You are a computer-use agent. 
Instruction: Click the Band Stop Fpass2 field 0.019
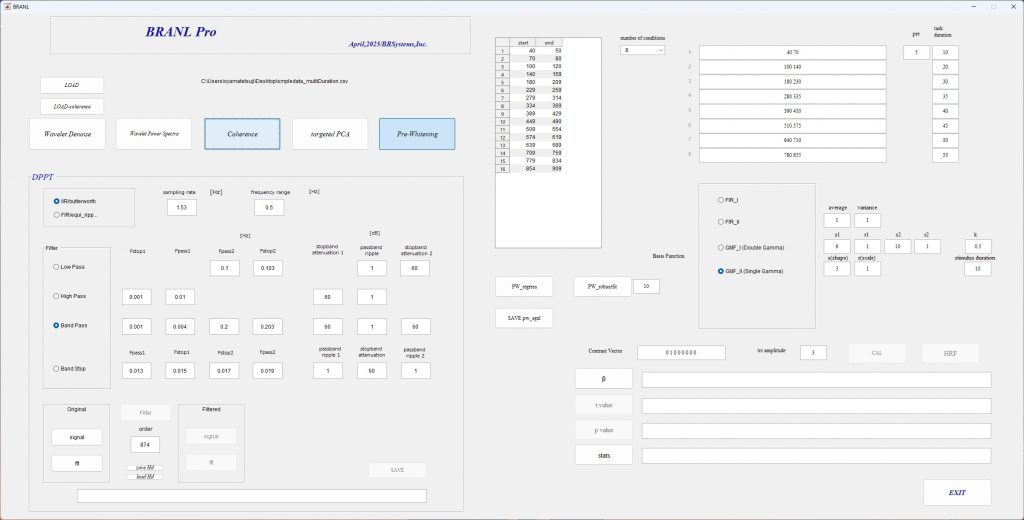click(268, 371)
